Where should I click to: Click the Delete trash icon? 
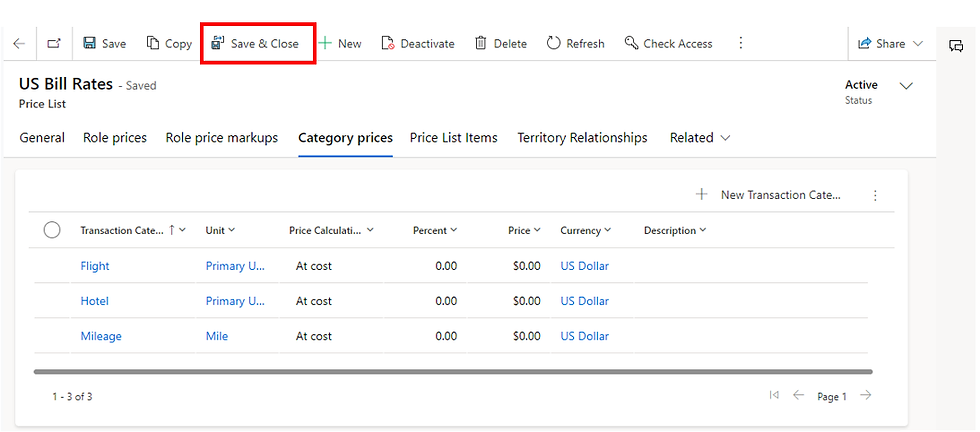[x=481, y=44]
